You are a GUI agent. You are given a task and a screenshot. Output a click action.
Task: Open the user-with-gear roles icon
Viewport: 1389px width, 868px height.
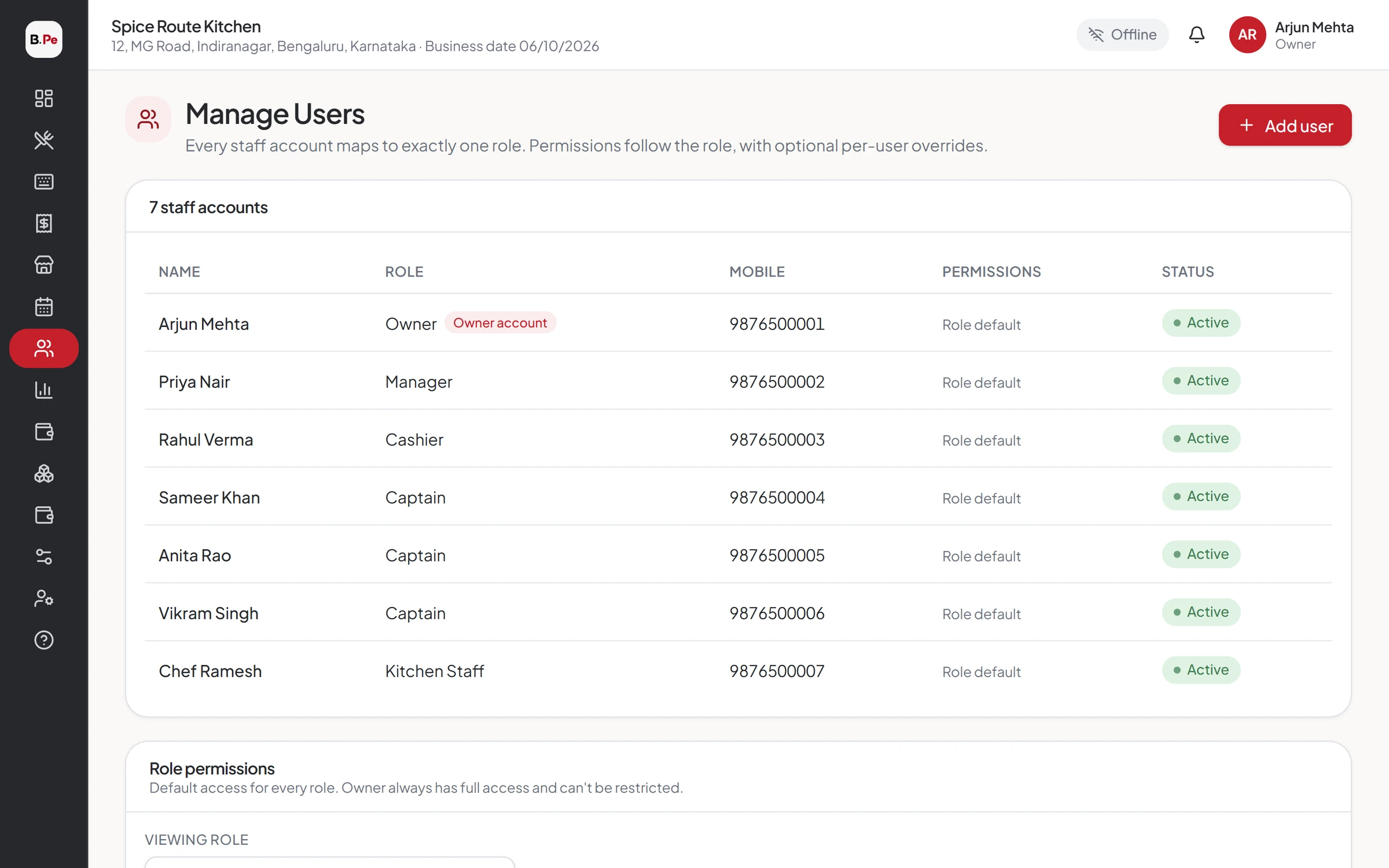coord(44,598)
